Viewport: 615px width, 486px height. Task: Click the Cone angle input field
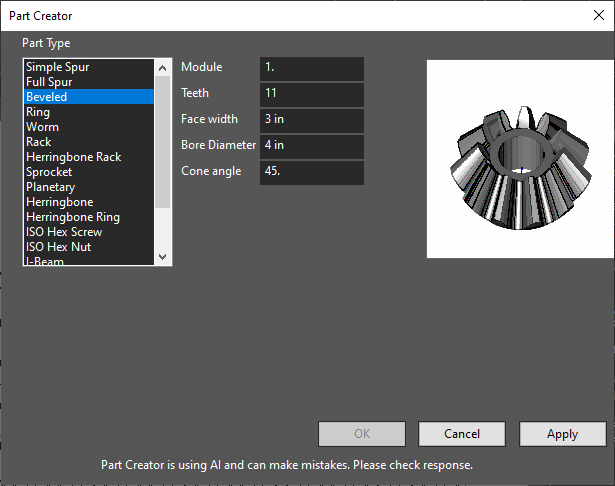312,173
